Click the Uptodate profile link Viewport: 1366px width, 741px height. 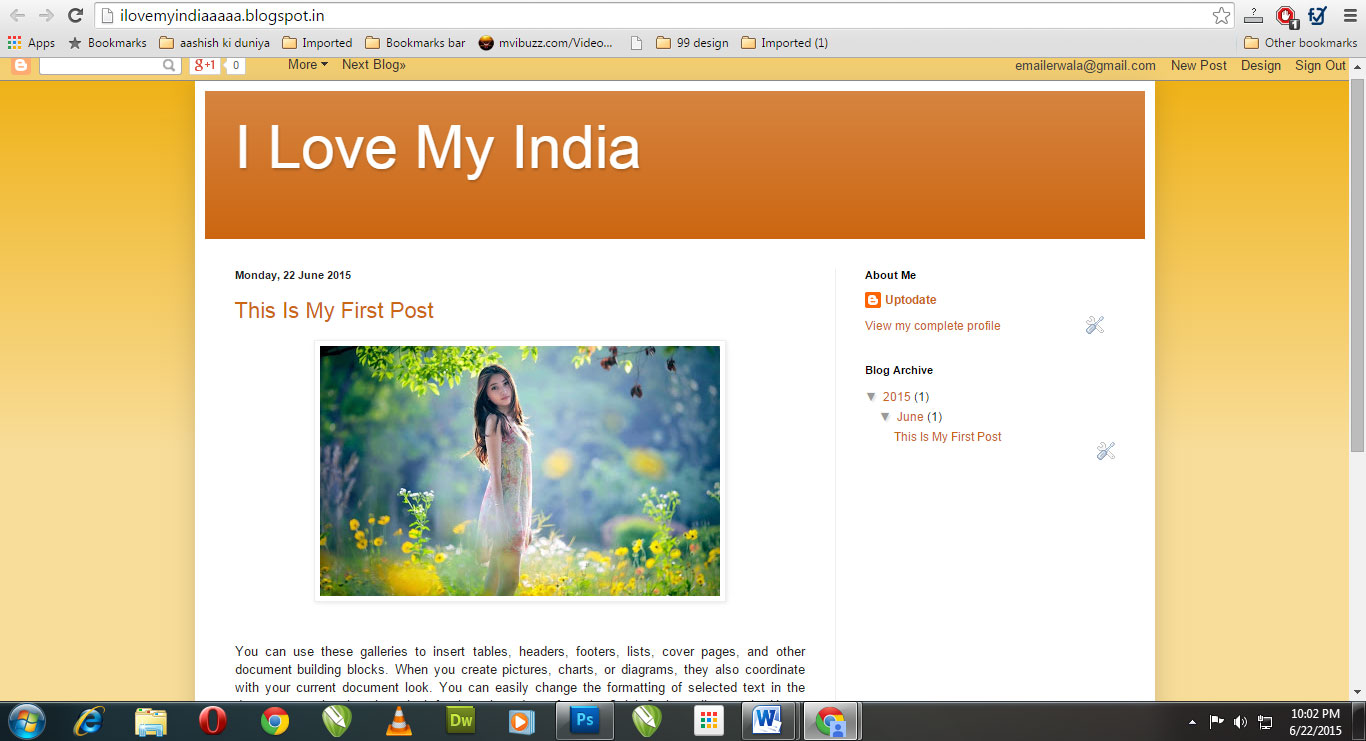(x=911, y=300)
